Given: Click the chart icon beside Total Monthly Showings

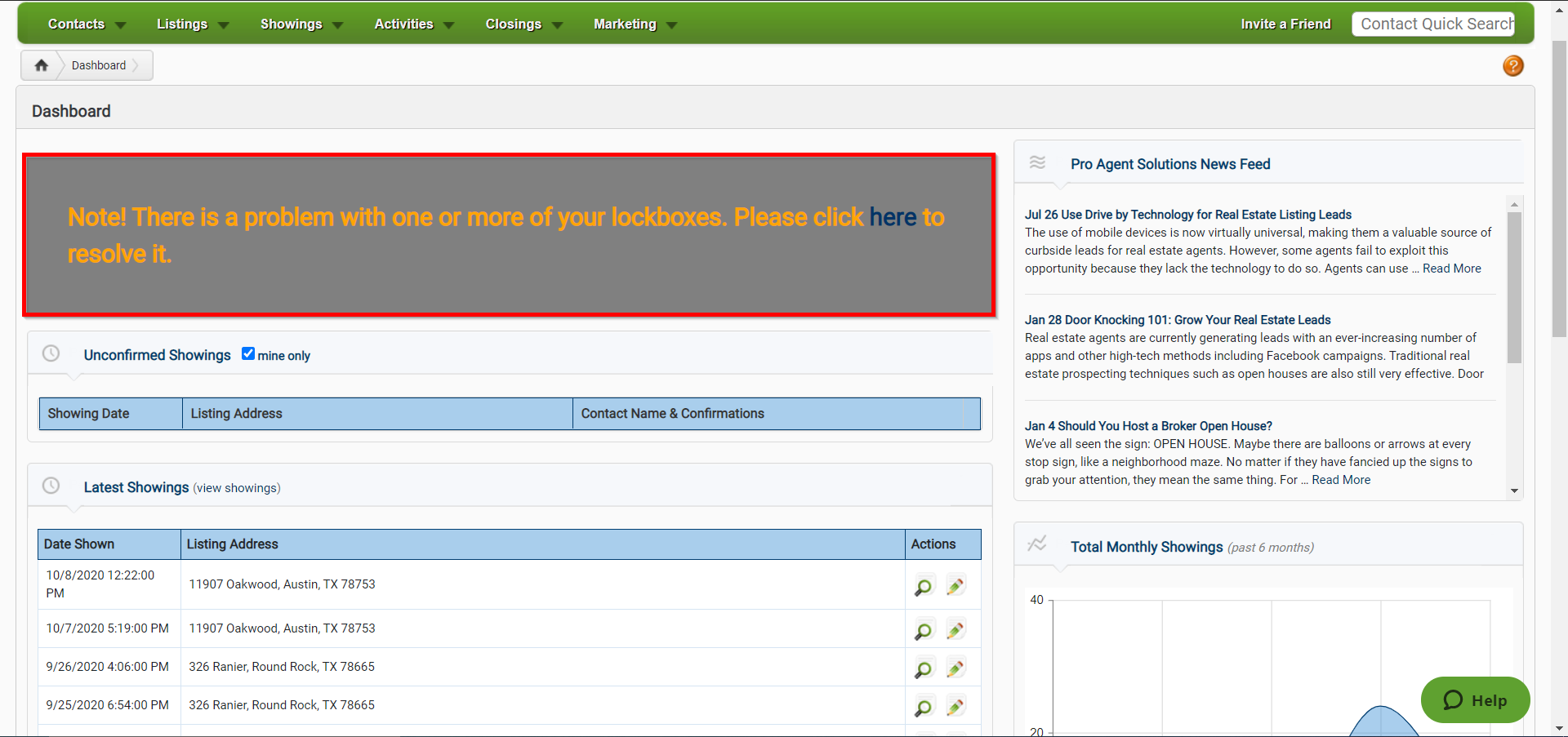Looking at the screenshot, I should click(1037, 544).
